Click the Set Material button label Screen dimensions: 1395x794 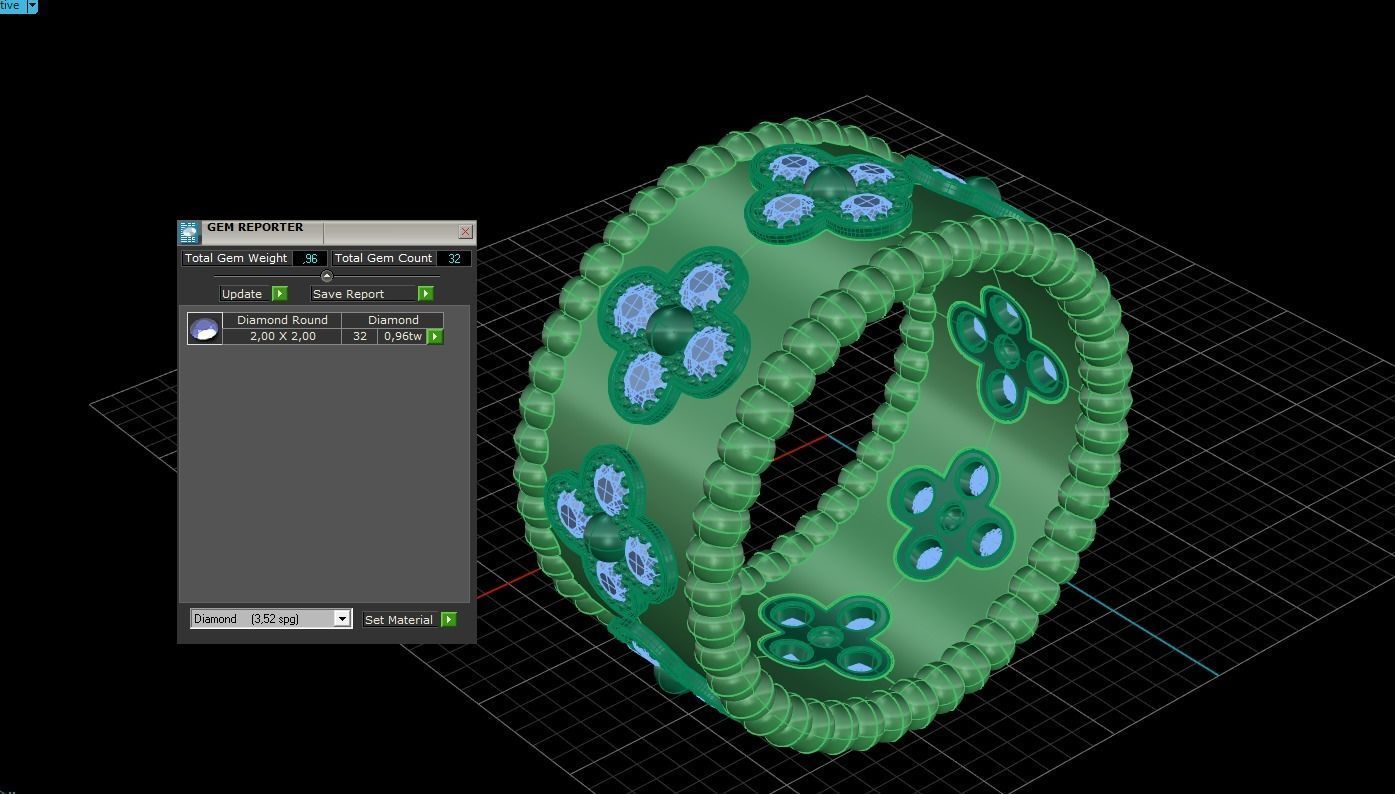click(x=399, y=620)
